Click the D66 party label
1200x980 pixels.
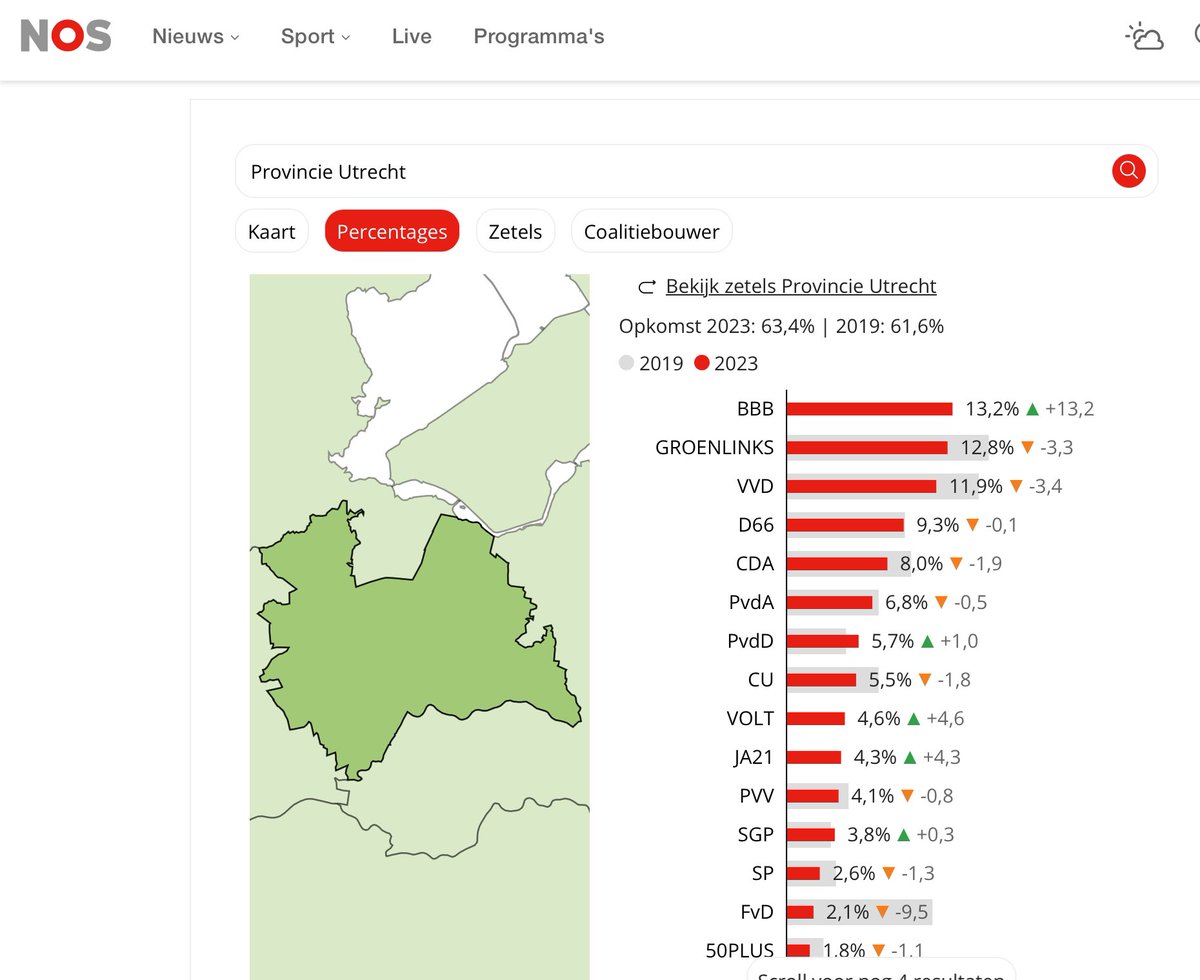[x=755, y=525]
